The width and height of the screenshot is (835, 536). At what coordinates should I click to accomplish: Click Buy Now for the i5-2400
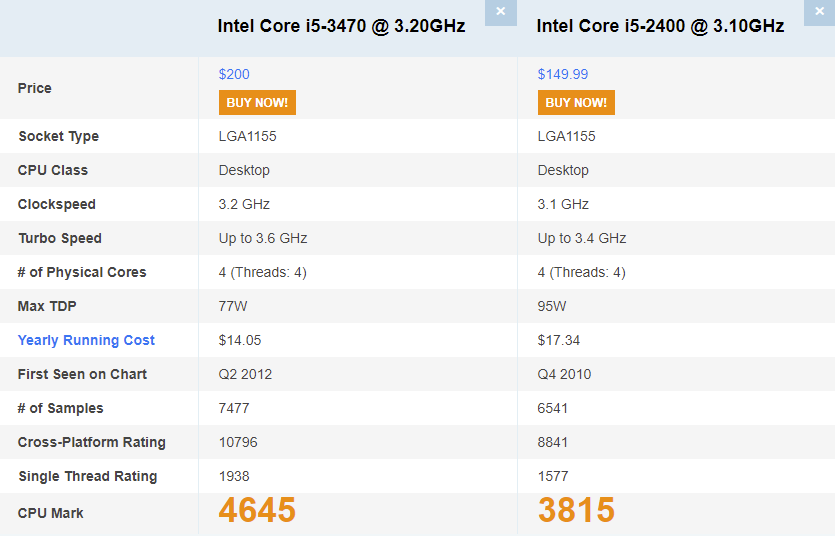(576, 102)
